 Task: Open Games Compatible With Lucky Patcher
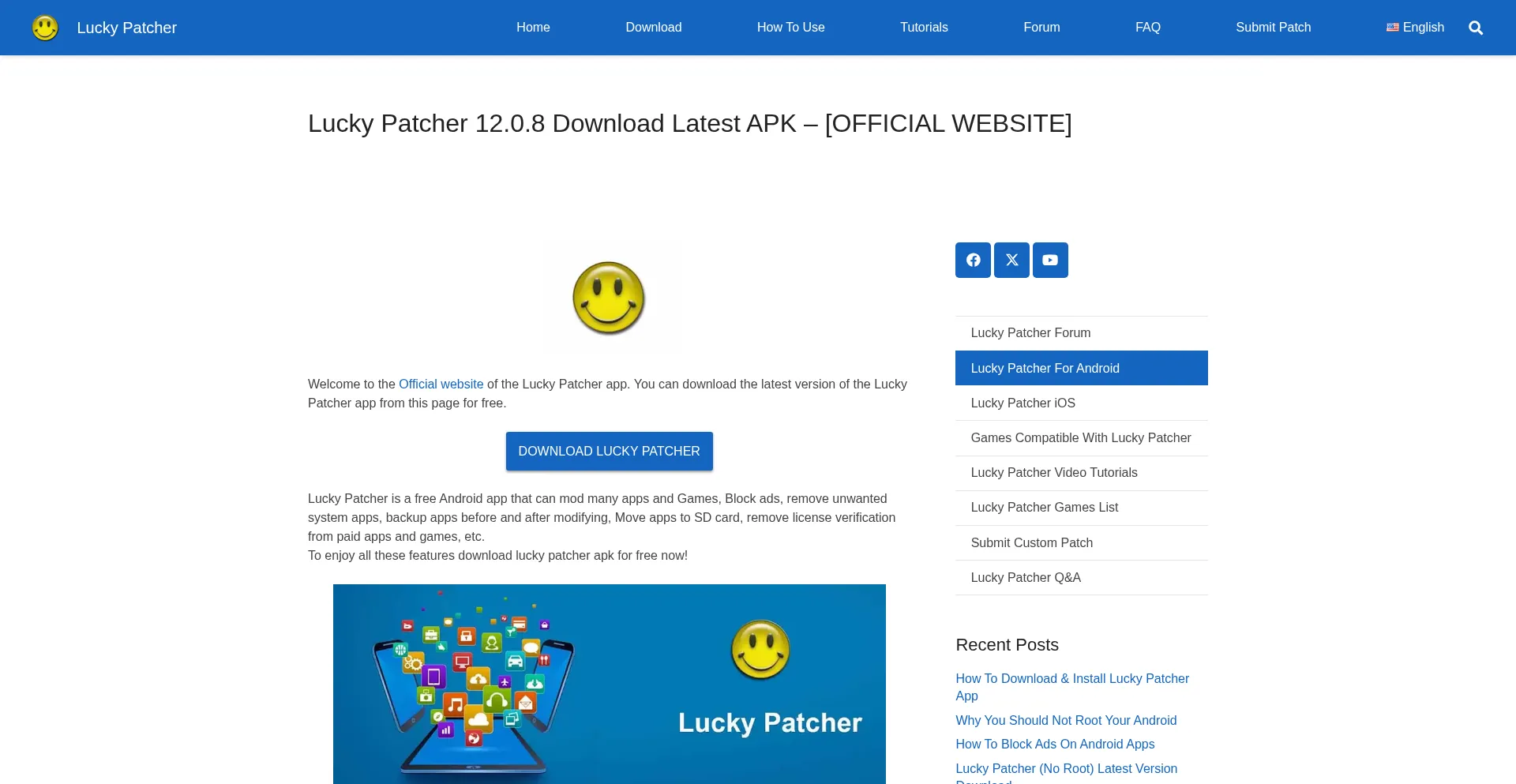click(1081, 437)
